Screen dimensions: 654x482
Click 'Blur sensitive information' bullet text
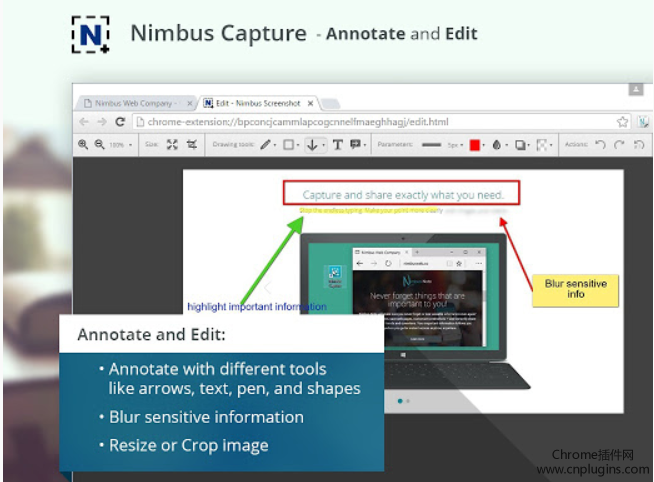(206, 417)
